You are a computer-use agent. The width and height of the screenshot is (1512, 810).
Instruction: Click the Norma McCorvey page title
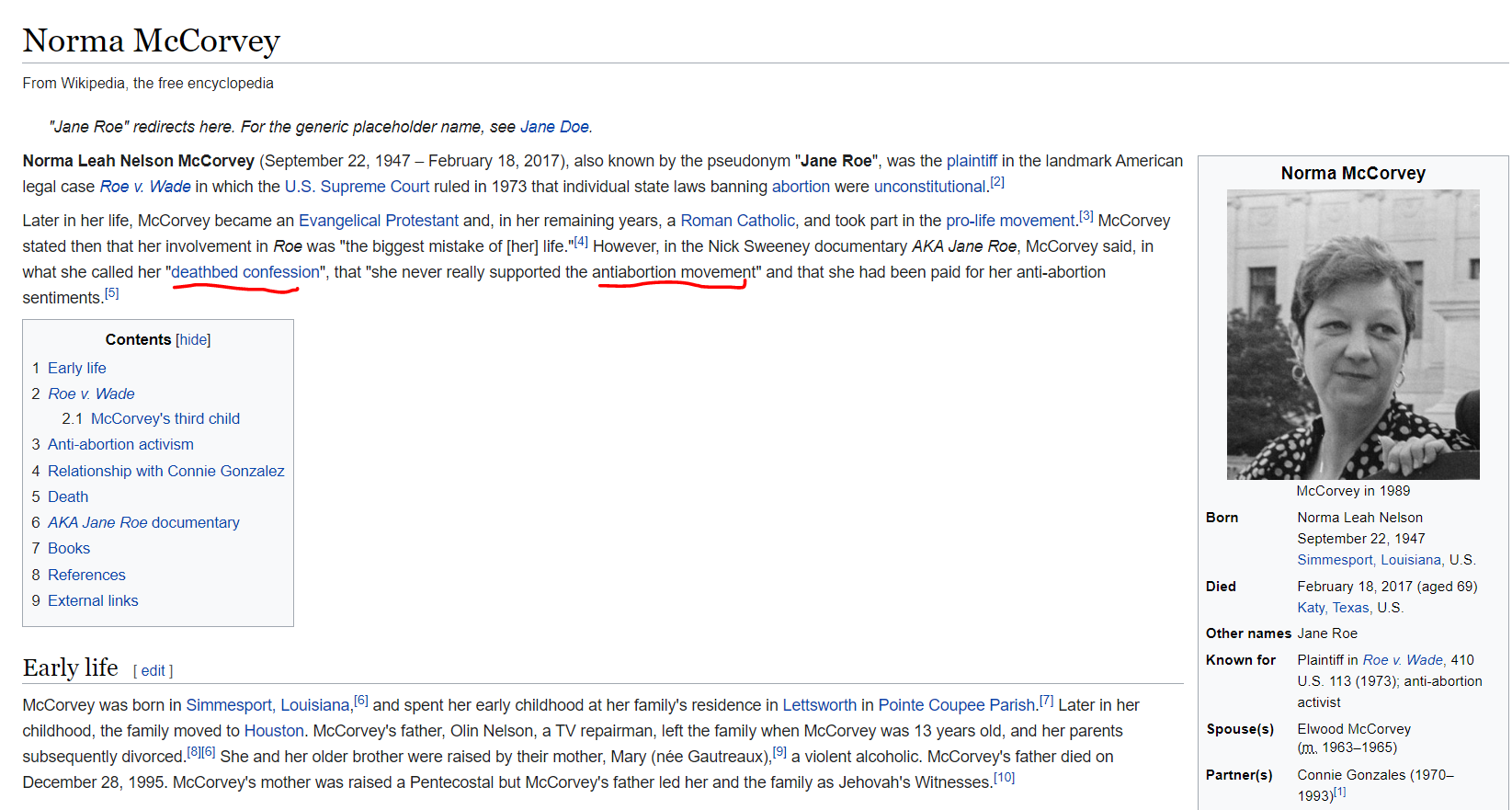pyautogui.click(x=152, y=40)
